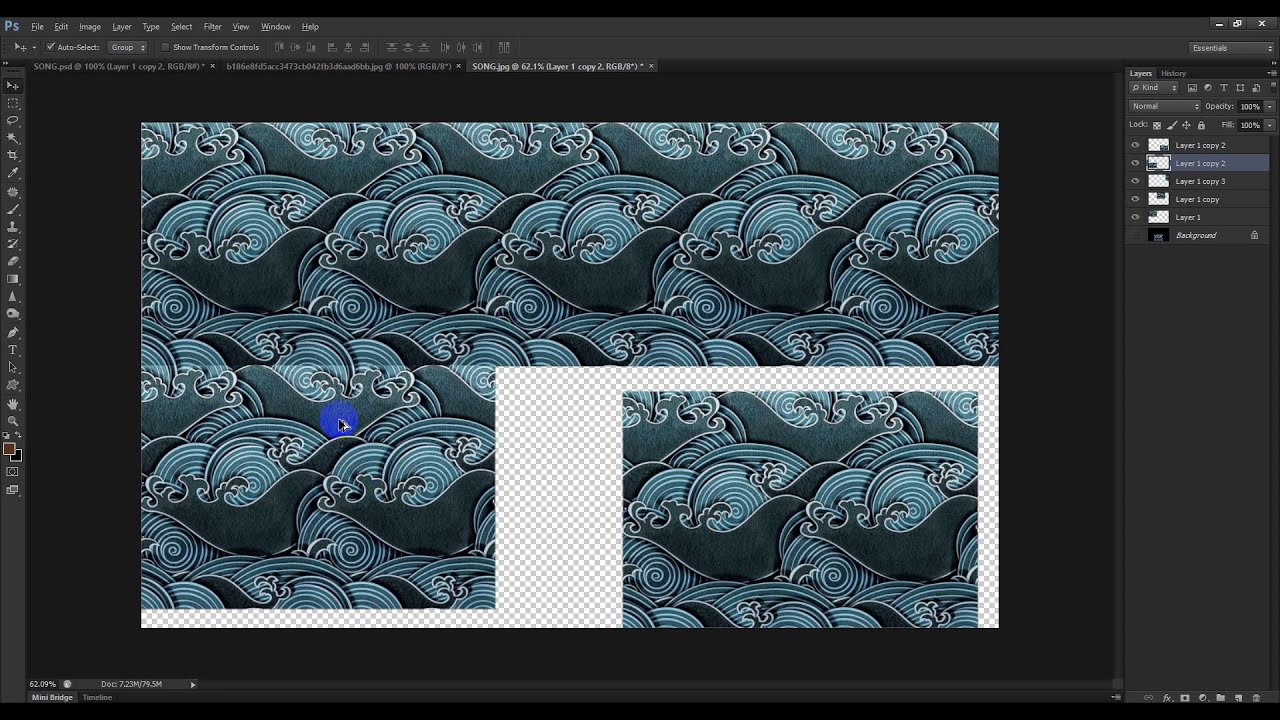Select the Magic Wand tool
This screenshot has height=720, width=1280.
13,138
